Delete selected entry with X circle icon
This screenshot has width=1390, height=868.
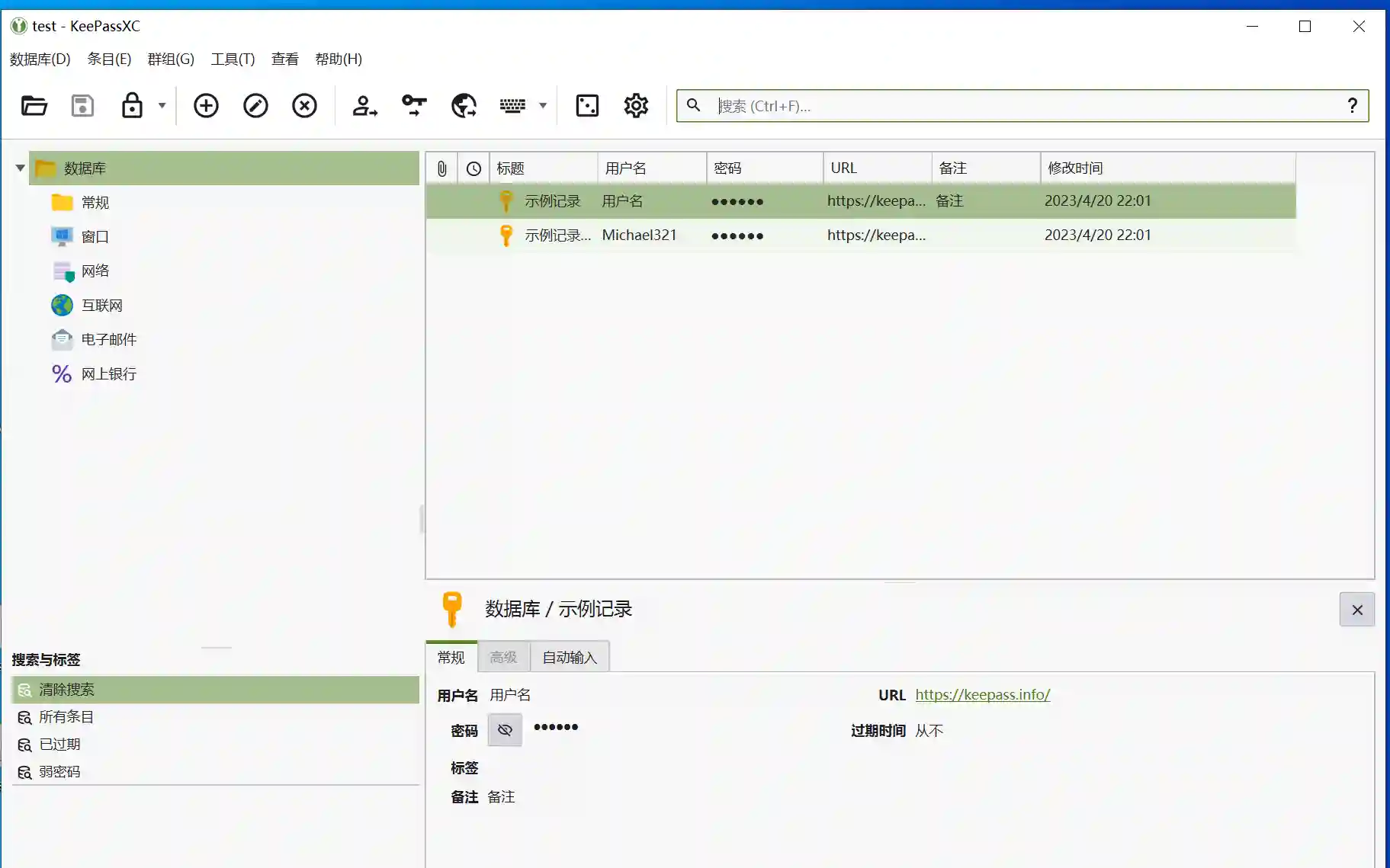click(x=304, y=105)
